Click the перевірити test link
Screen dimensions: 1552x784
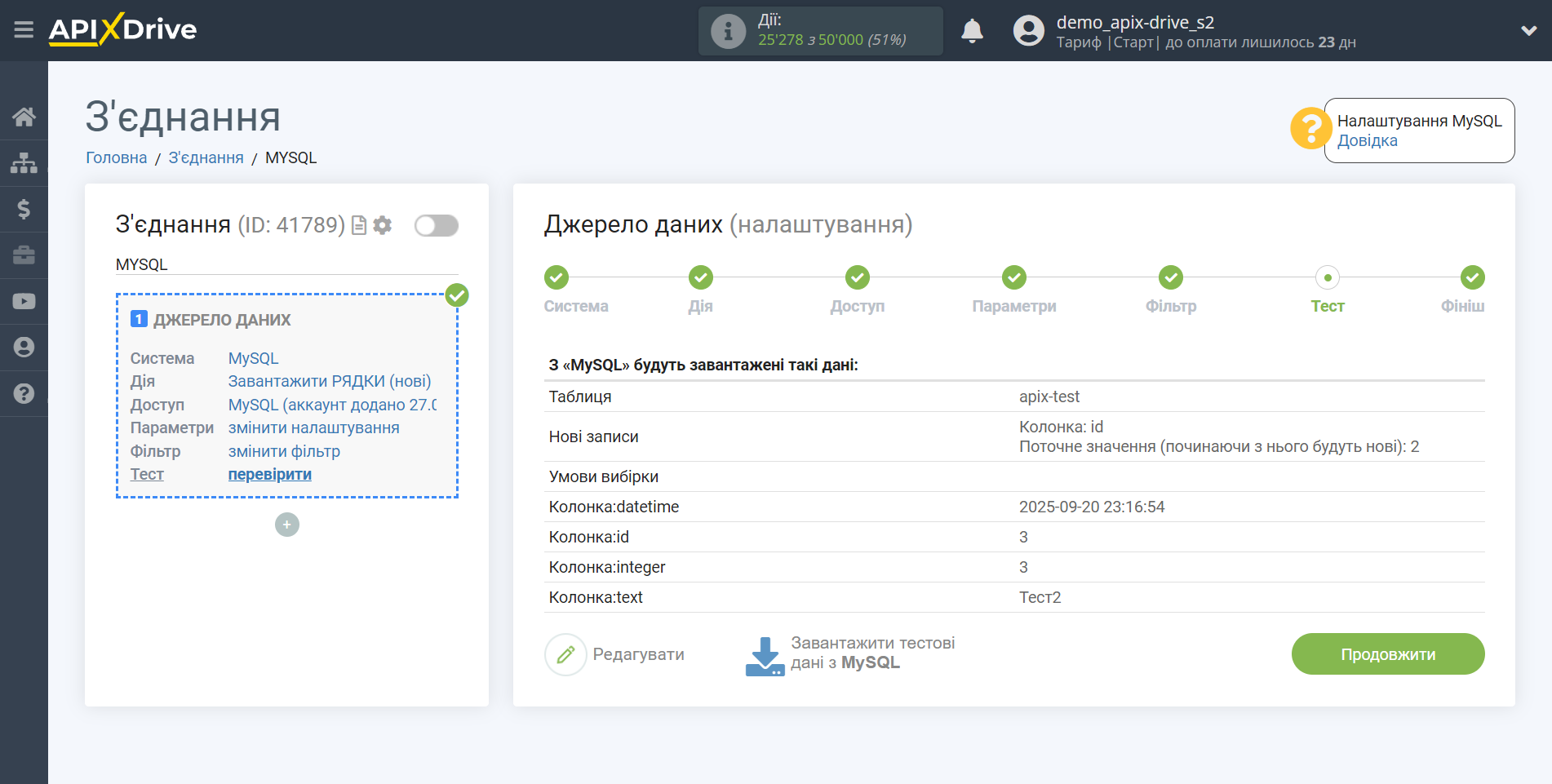coord(269,474)
